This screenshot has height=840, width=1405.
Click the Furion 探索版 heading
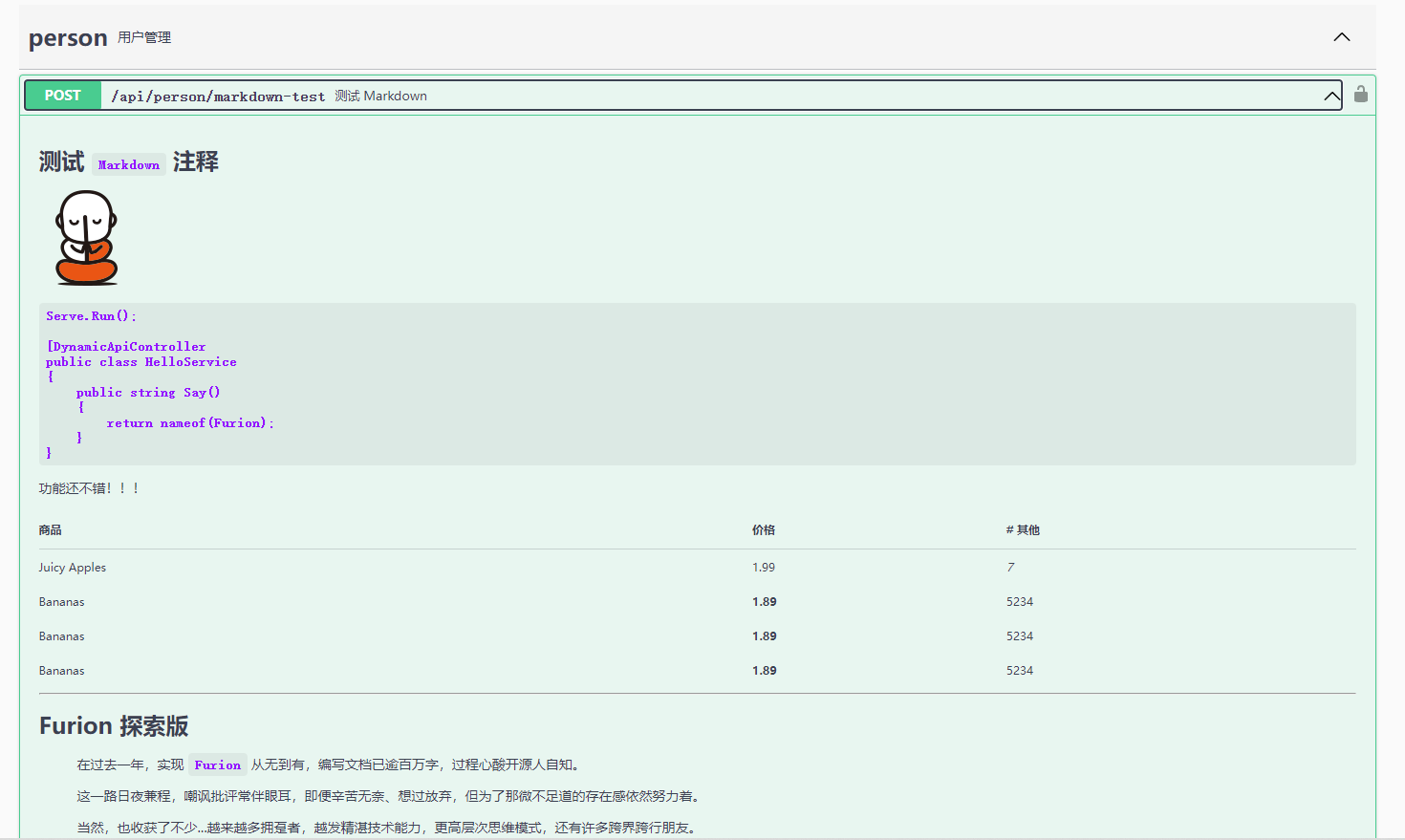(114, 726)
